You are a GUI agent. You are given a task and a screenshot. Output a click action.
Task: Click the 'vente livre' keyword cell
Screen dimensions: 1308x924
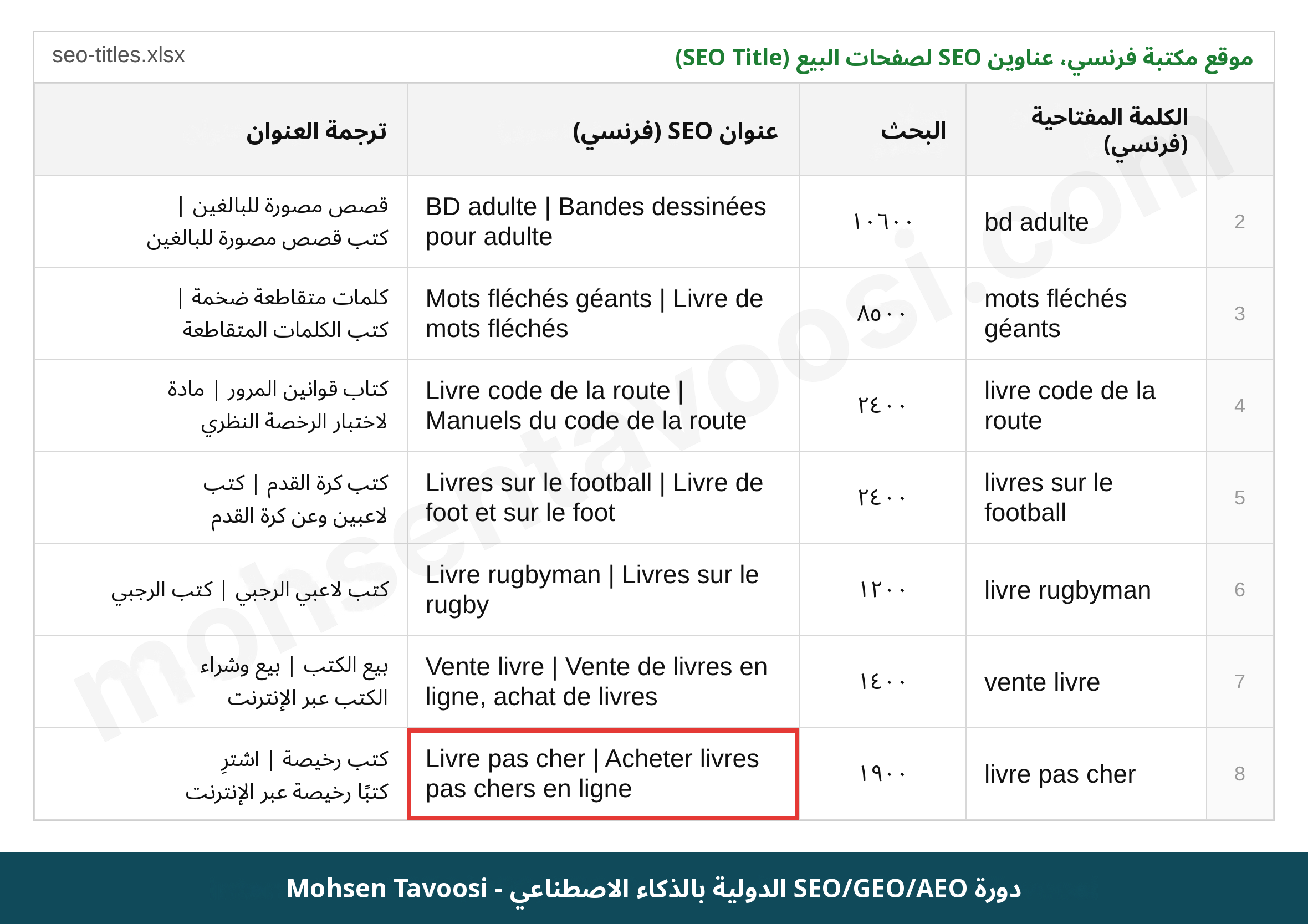pyautogui.click(x=1086, y=681)
